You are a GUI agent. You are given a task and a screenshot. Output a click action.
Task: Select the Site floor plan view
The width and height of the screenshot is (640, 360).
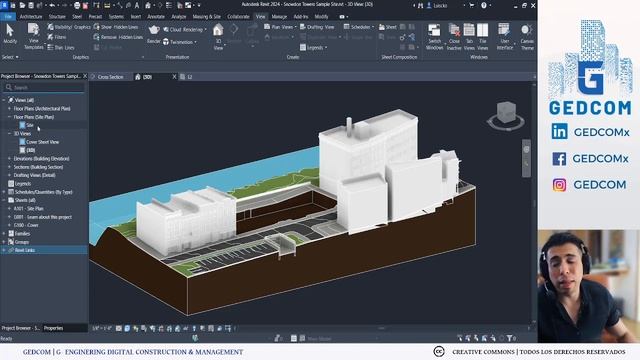(x=30, y=125)
